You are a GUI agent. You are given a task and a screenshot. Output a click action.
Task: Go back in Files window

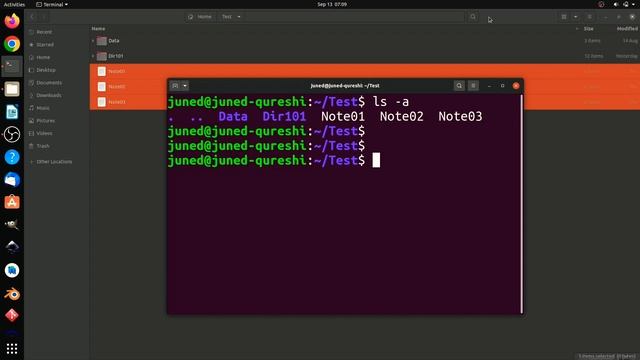pyautogui.click(x=32, y=17)
